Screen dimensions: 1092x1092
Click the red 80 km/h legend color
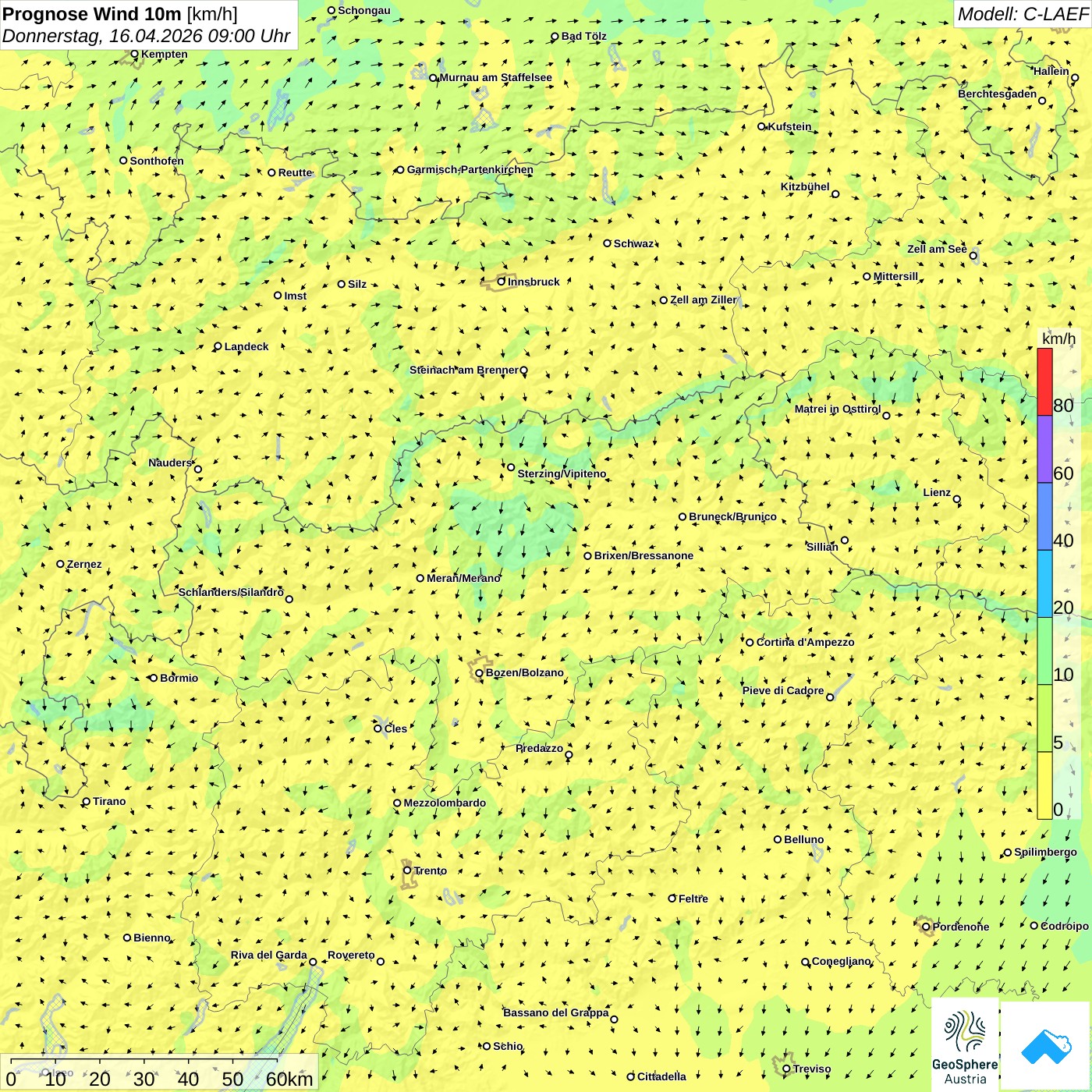1044,382
